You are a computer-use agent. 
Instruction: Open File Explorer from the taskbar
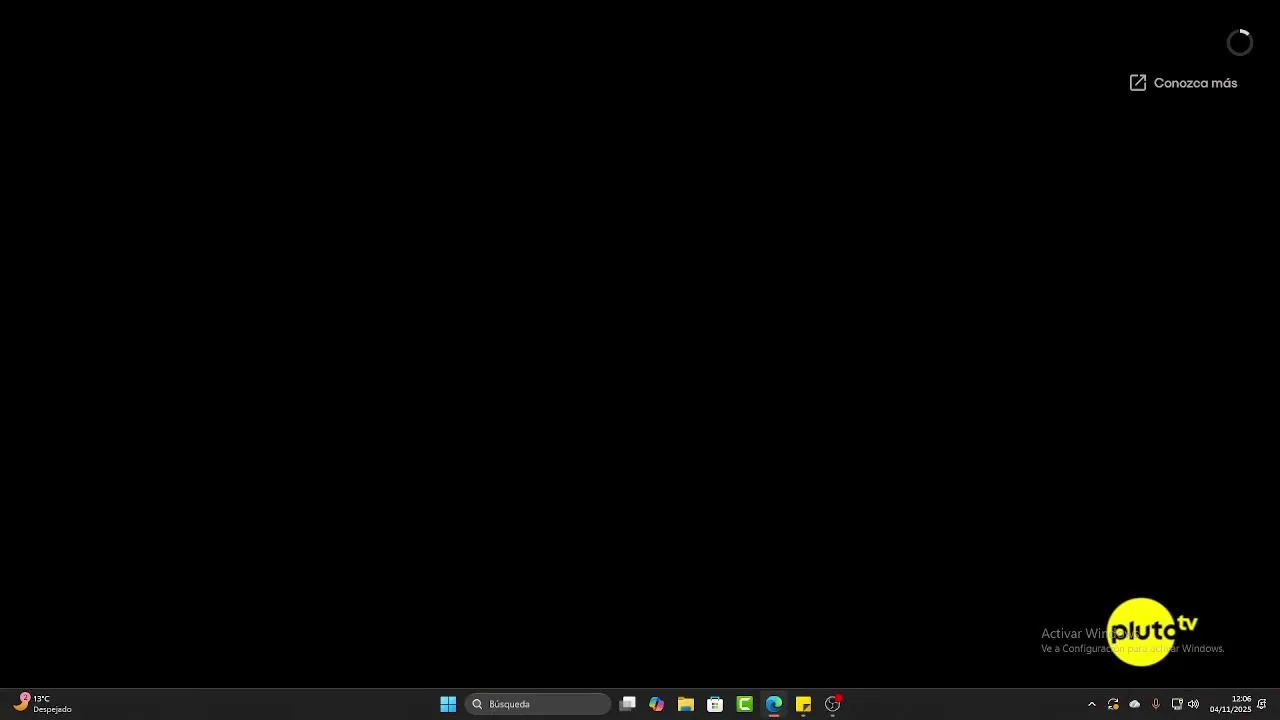[686, 704]
